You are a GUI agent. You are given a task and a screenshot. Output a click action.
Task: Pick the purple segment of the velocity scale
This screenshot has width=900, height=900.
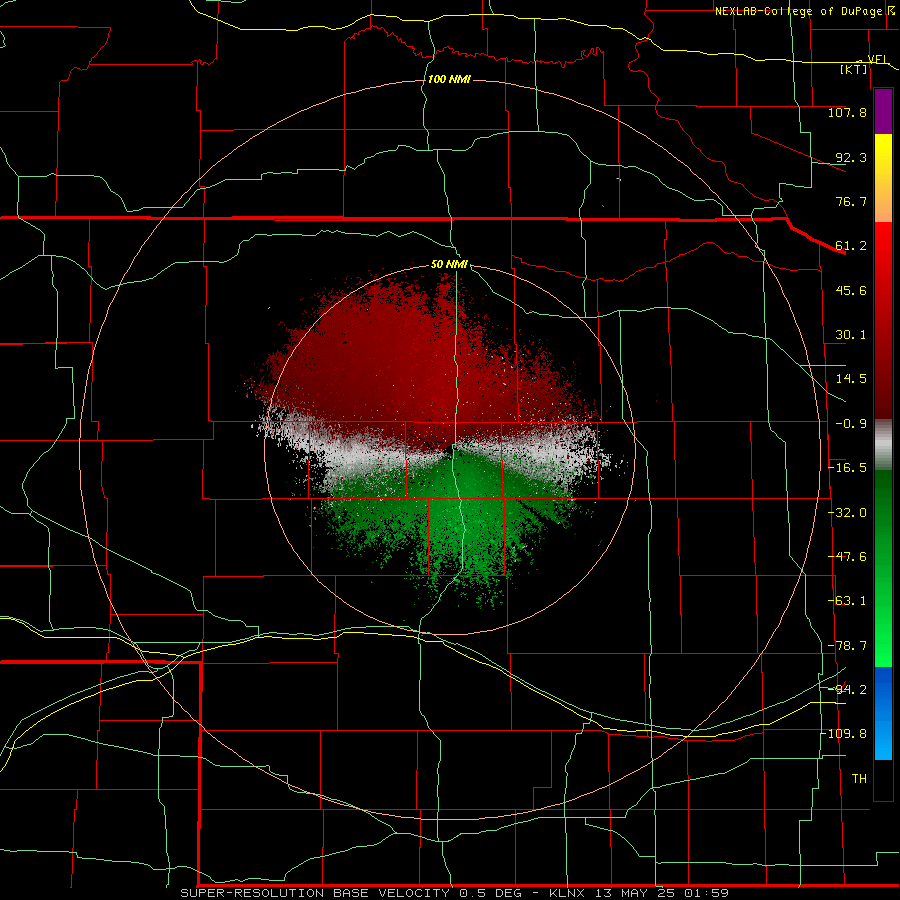click(x=883, y=111)
